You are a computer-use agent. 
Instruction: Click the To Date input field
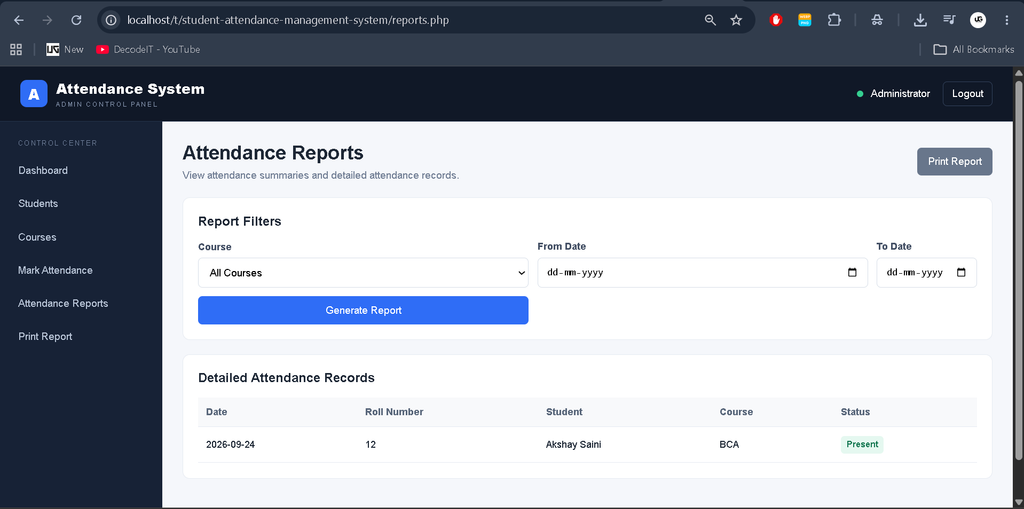926,272
